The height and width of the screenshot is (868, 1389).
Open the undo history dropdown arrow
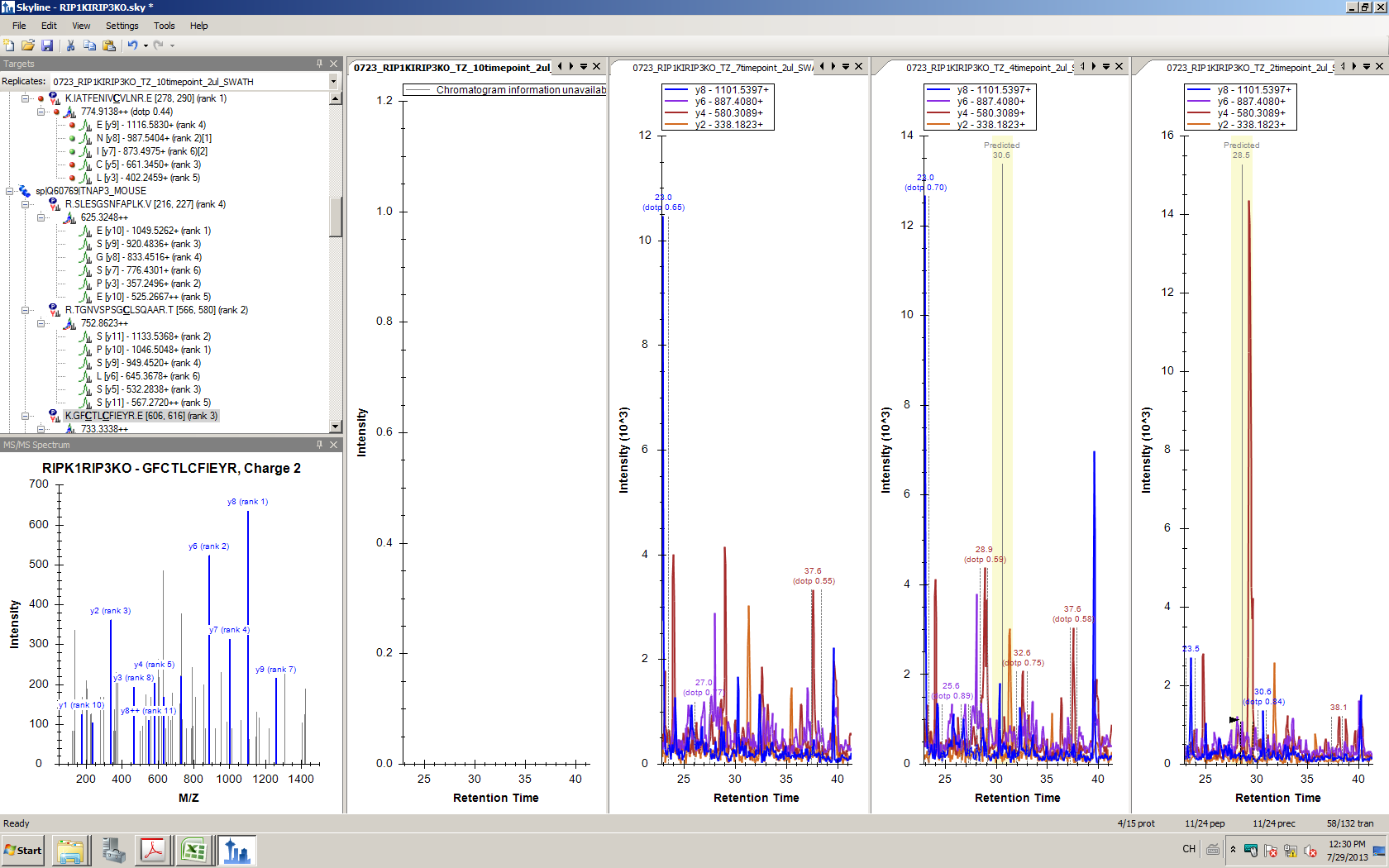click(x=146, y=46)
